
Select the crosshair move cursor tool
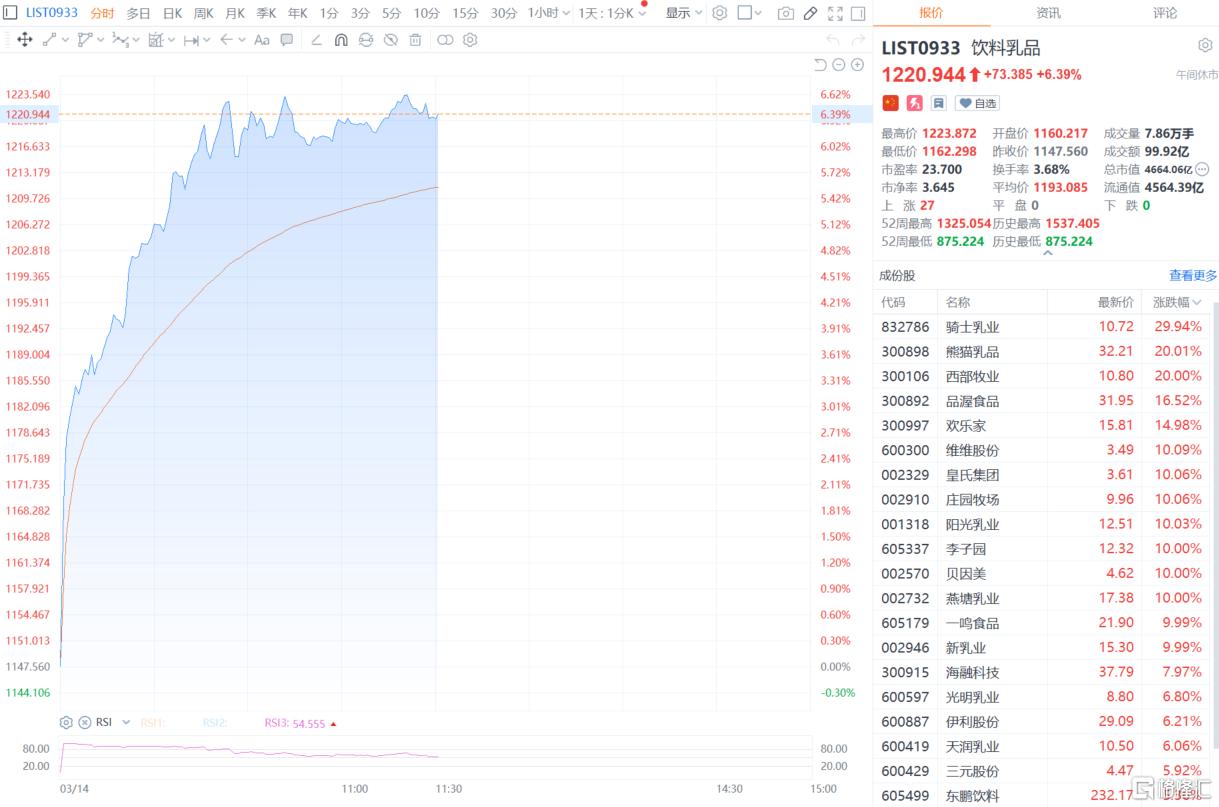(25, 40)
